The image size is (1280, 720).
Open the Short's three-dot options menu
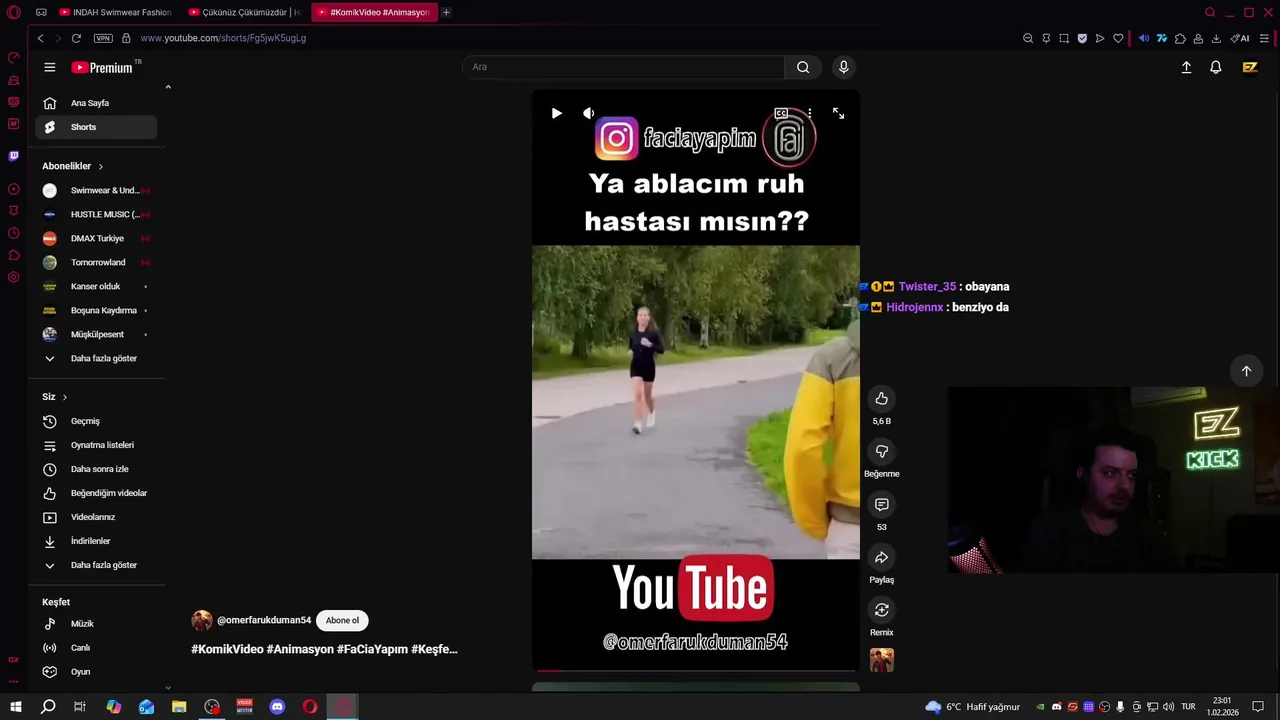pyautogui.click(x=809, y=113)
